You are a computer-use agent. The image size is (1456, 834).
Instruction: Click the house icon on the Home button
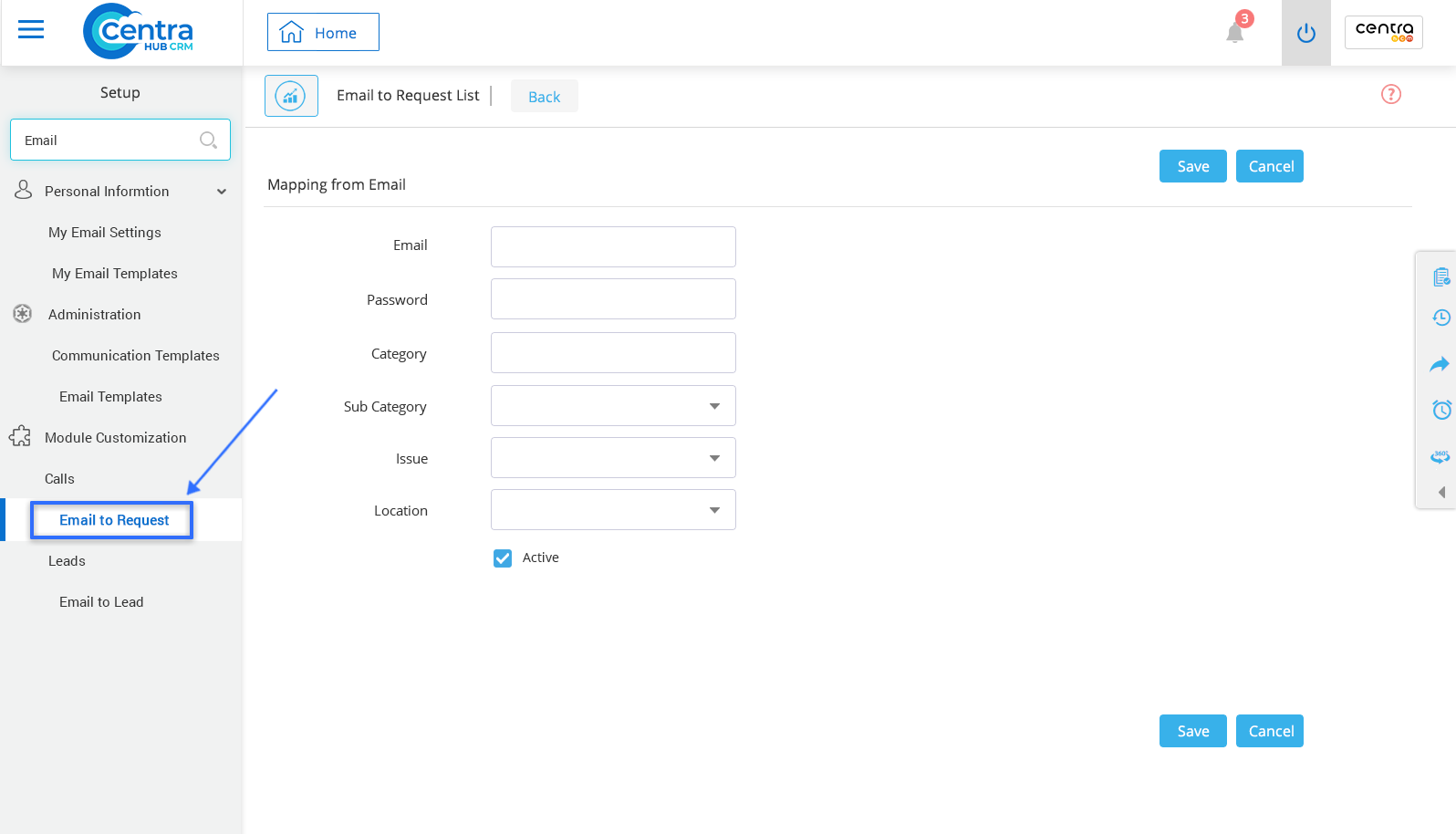tap(291, 33)
